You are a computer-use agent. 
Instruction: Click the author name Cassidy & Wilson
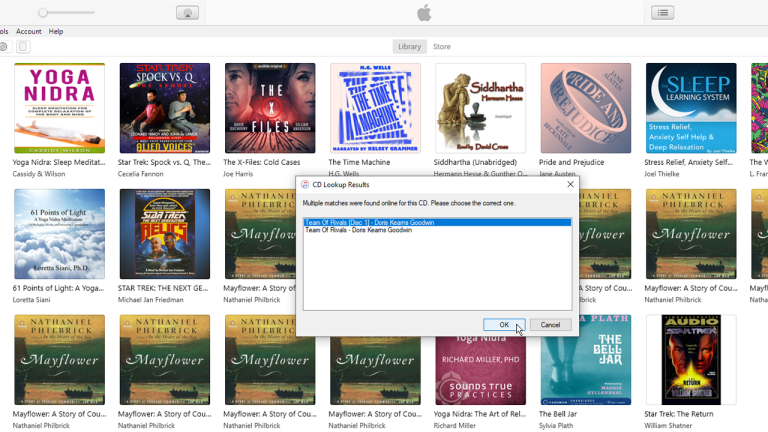click(x=39, y=174)
